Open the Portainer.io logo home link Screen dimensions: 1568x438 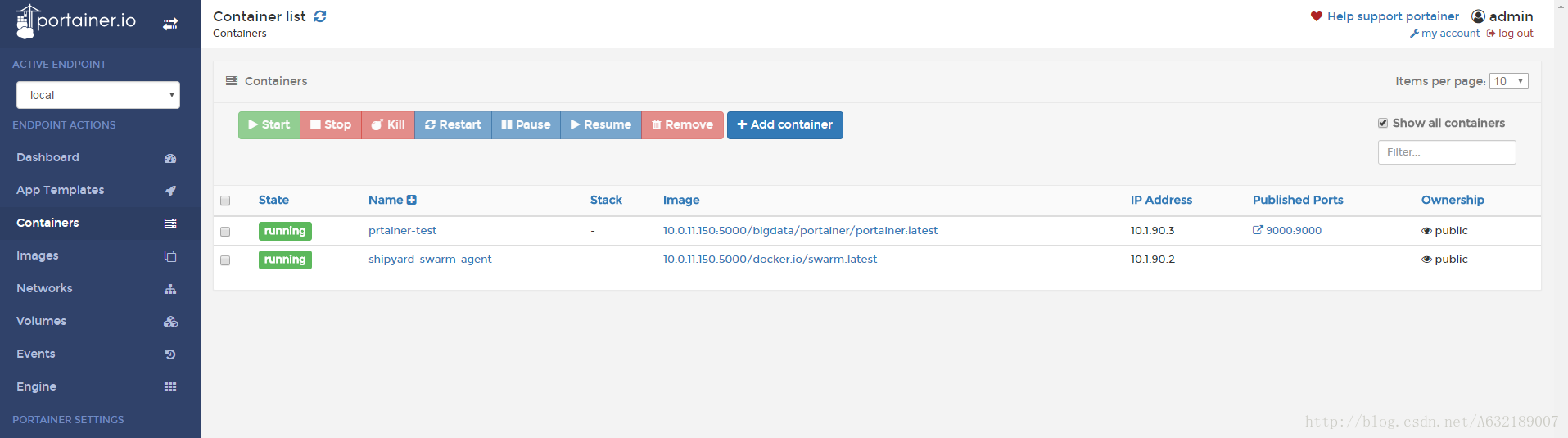point(75,21)
